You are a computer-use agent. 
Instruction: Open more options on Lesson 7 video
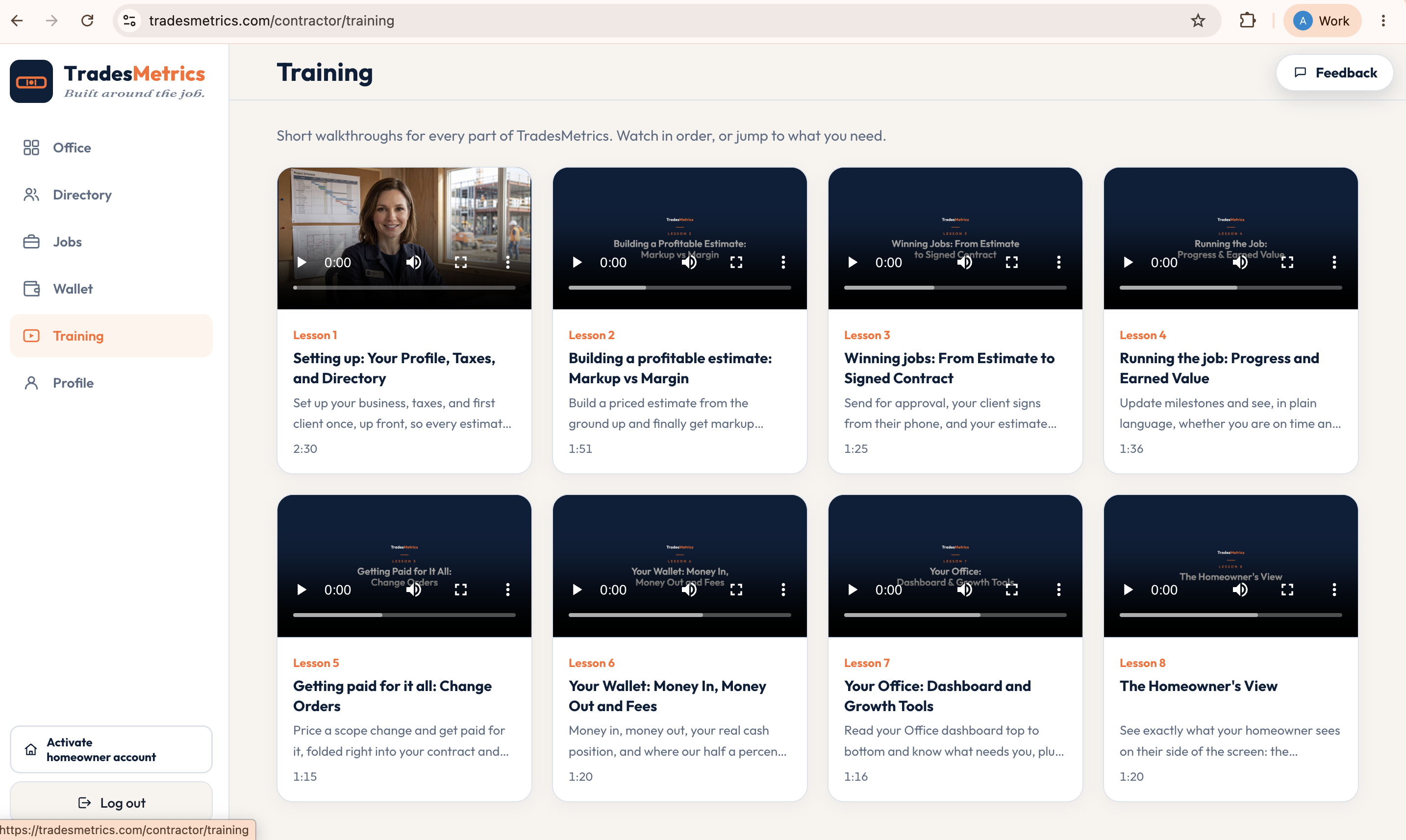1059,590
